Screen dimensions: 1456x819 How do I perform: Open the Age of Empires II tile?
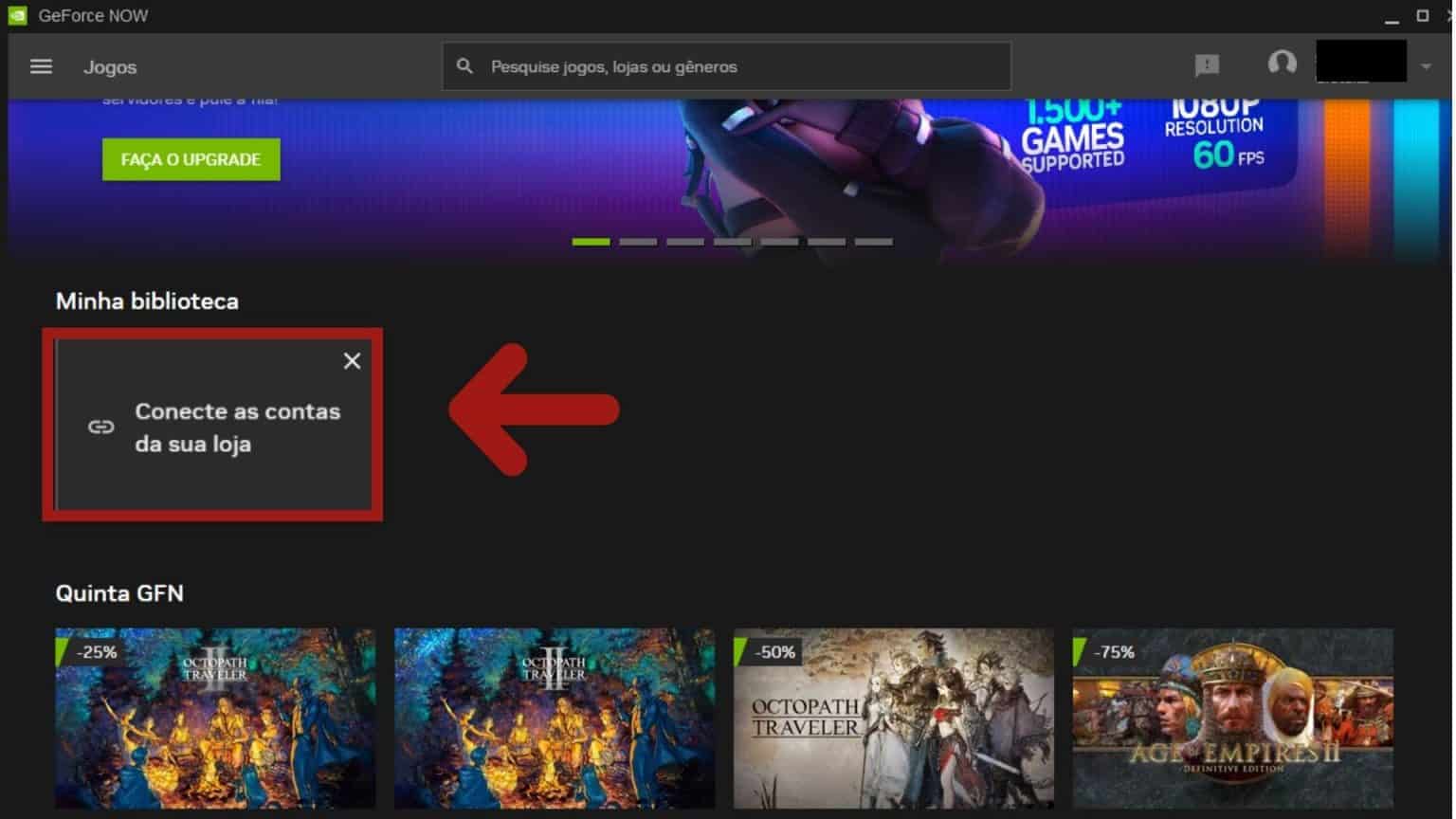click(x=1233, y=718)
